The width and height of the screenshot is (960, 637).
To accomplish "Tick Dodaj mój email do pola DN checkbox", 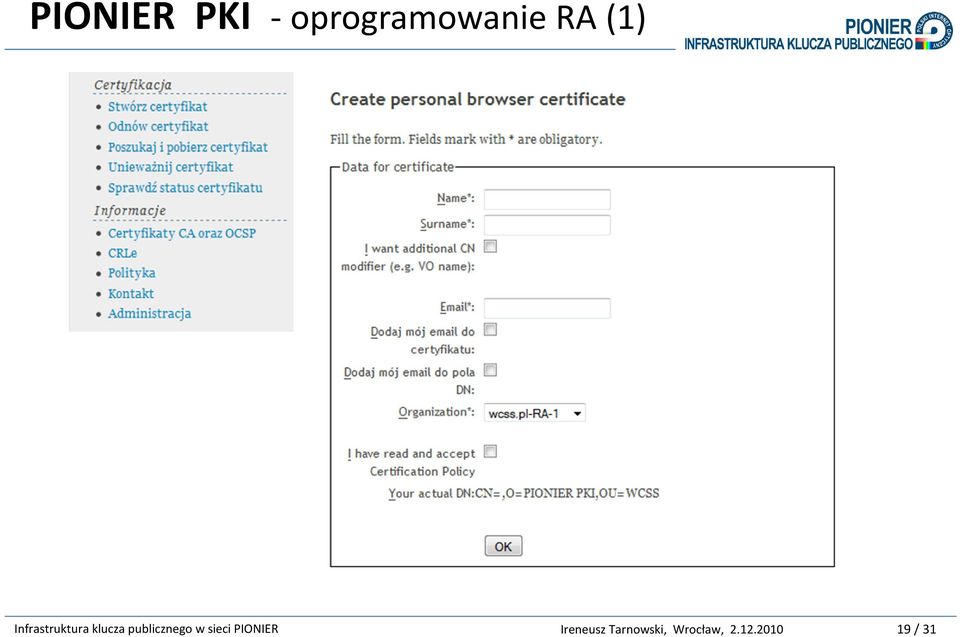I will 490,370.
